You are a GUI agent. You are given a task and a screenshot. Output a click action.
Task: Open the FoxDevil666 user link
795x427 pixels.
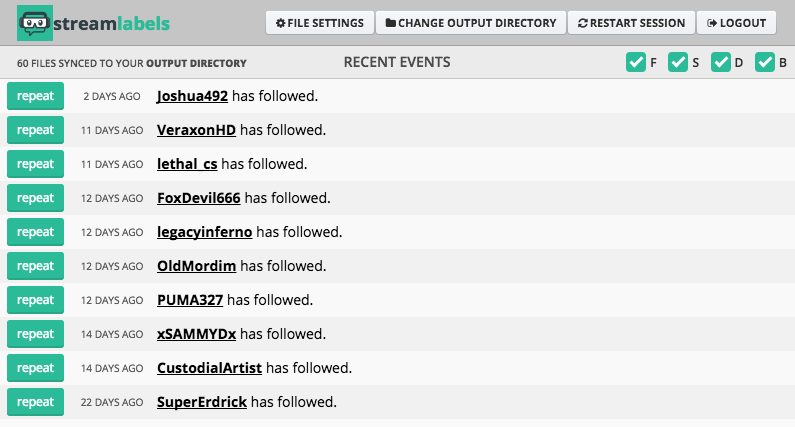click(x=199, y=198)
